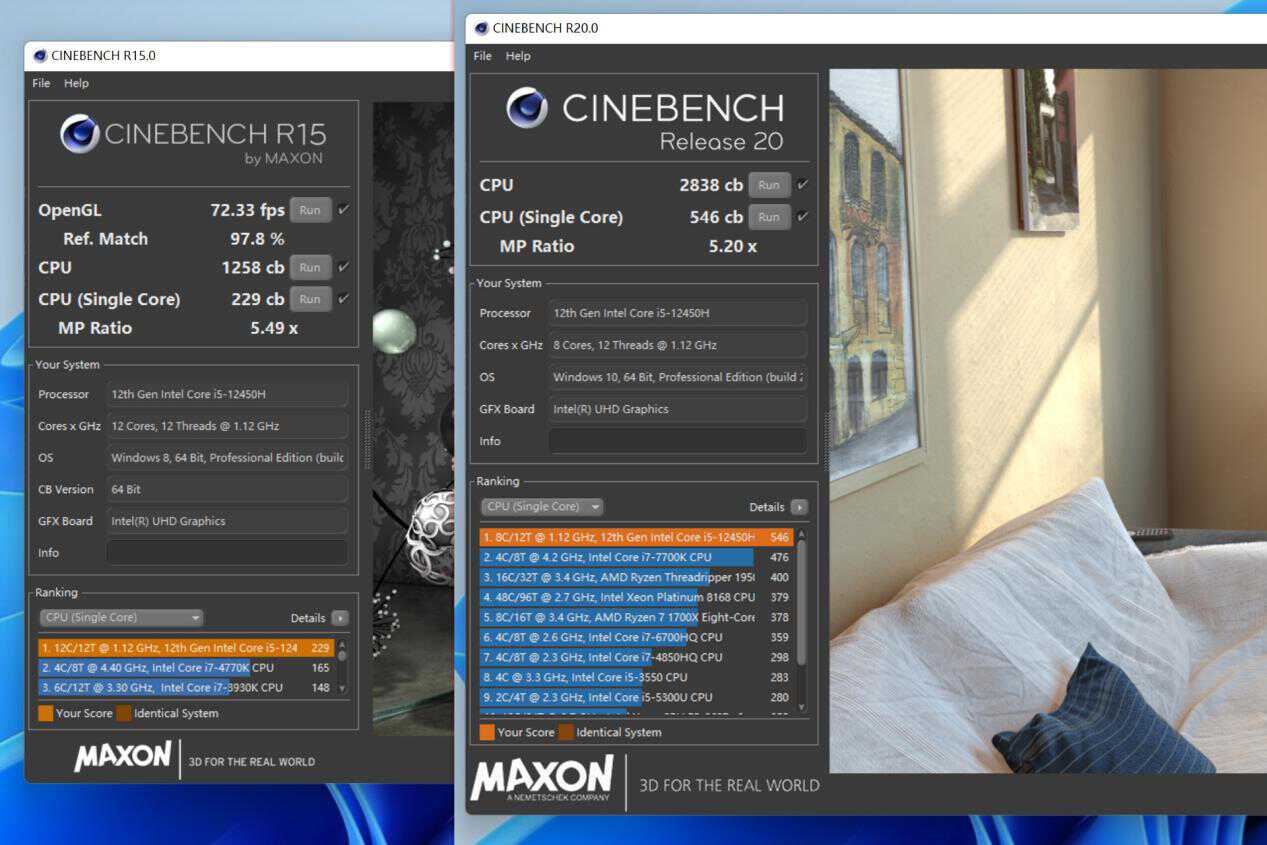Expand ranking Details arrow in R15
Image resolution: width=1267 pixels, height=845 pixels.
tap(340, 618)
